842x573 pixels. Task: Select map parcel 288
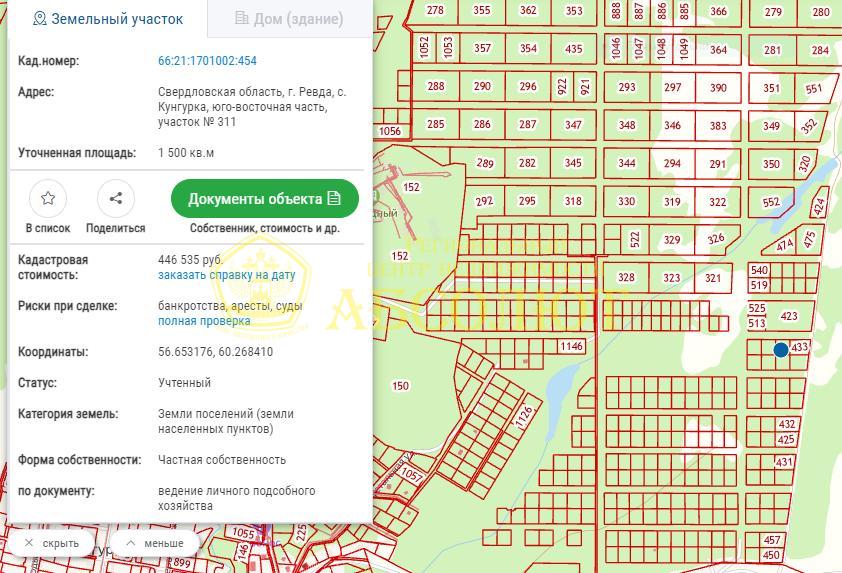(x=435, y=86)
